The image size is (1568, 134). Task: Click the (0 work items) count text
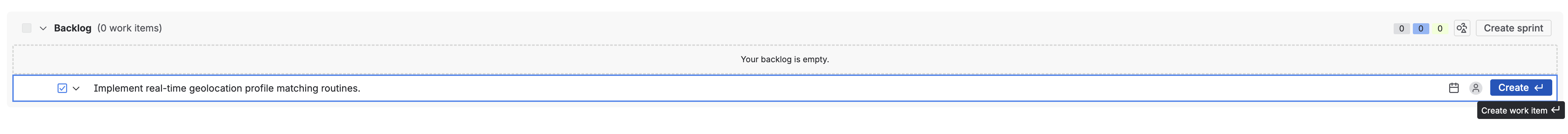click(x=130, y=28)
